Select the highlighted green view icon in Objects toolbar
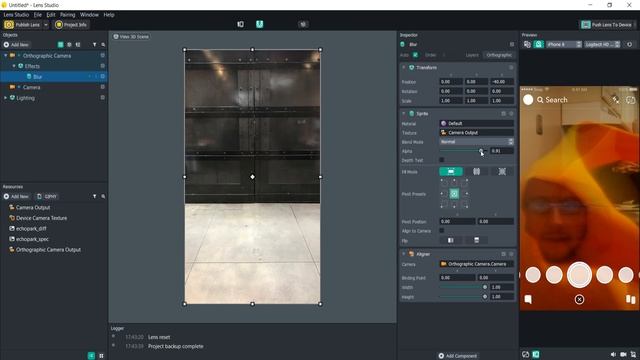Screen dimensions: 640x360 [x=60, y=44]
